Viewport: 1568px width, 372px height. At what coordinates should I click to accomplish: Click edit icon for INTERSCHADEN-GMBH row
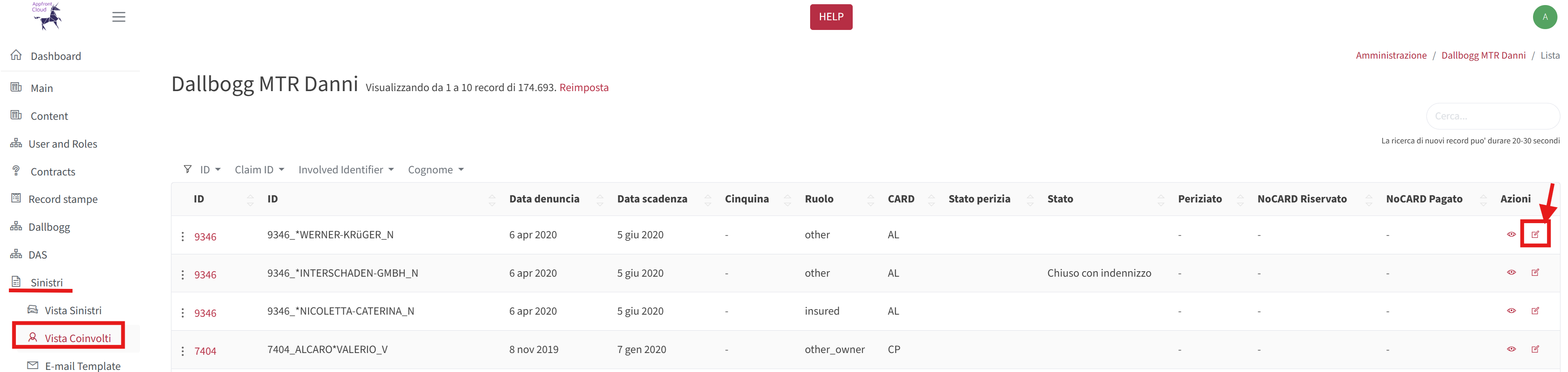1535,273
